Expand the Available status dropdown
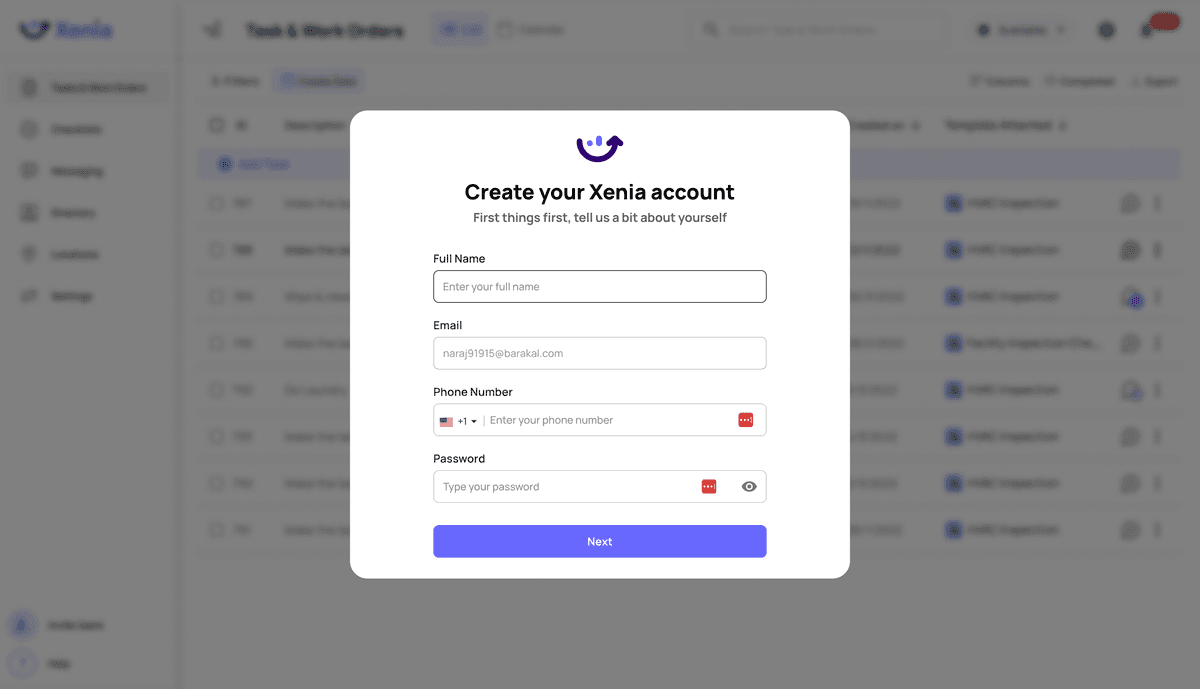Viewport: 1200px width, 689px height. pyautogui.click(x=1021, y=29)
